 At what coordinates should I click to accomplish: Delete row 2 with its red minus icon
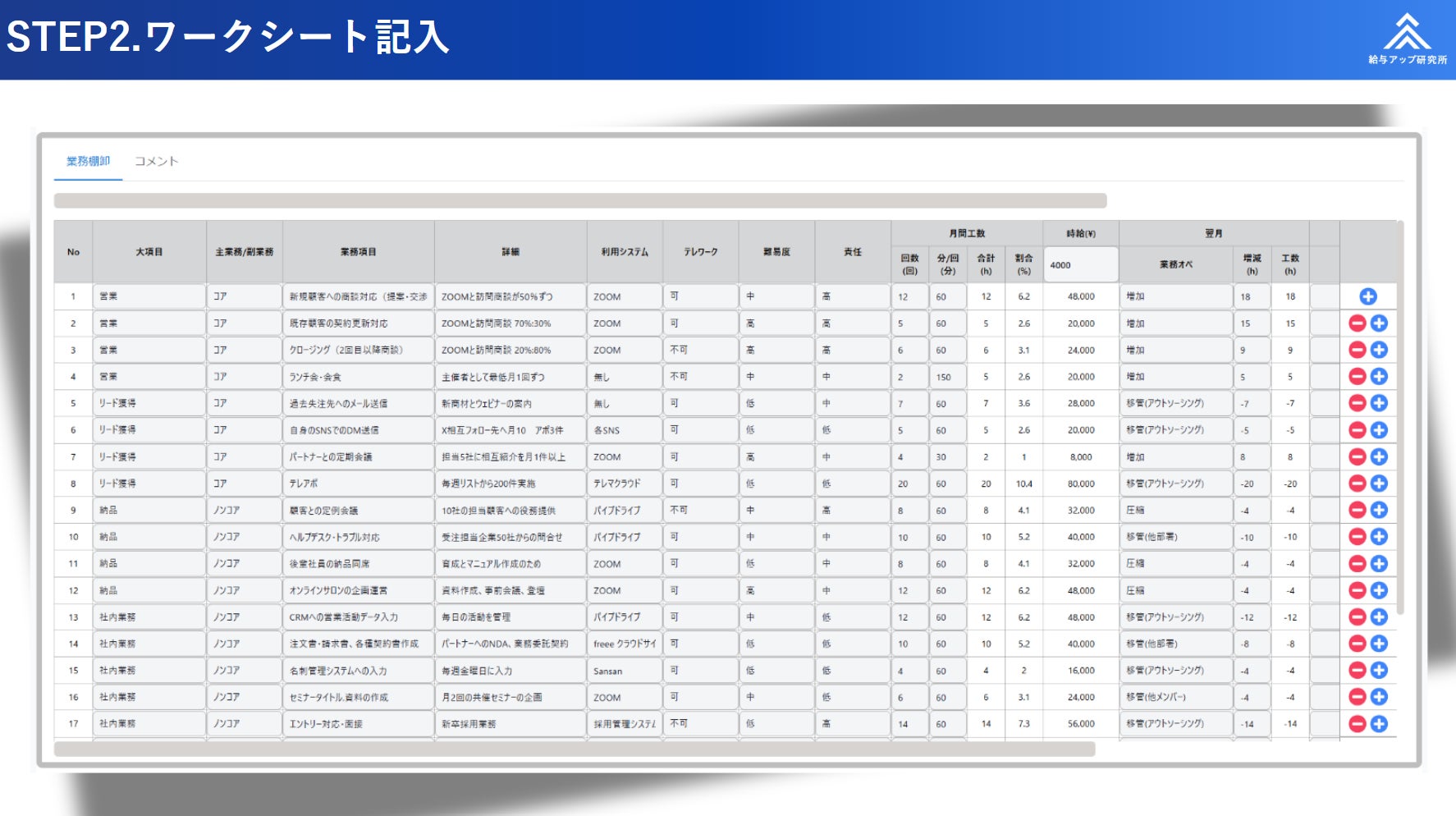(1358, 323)
